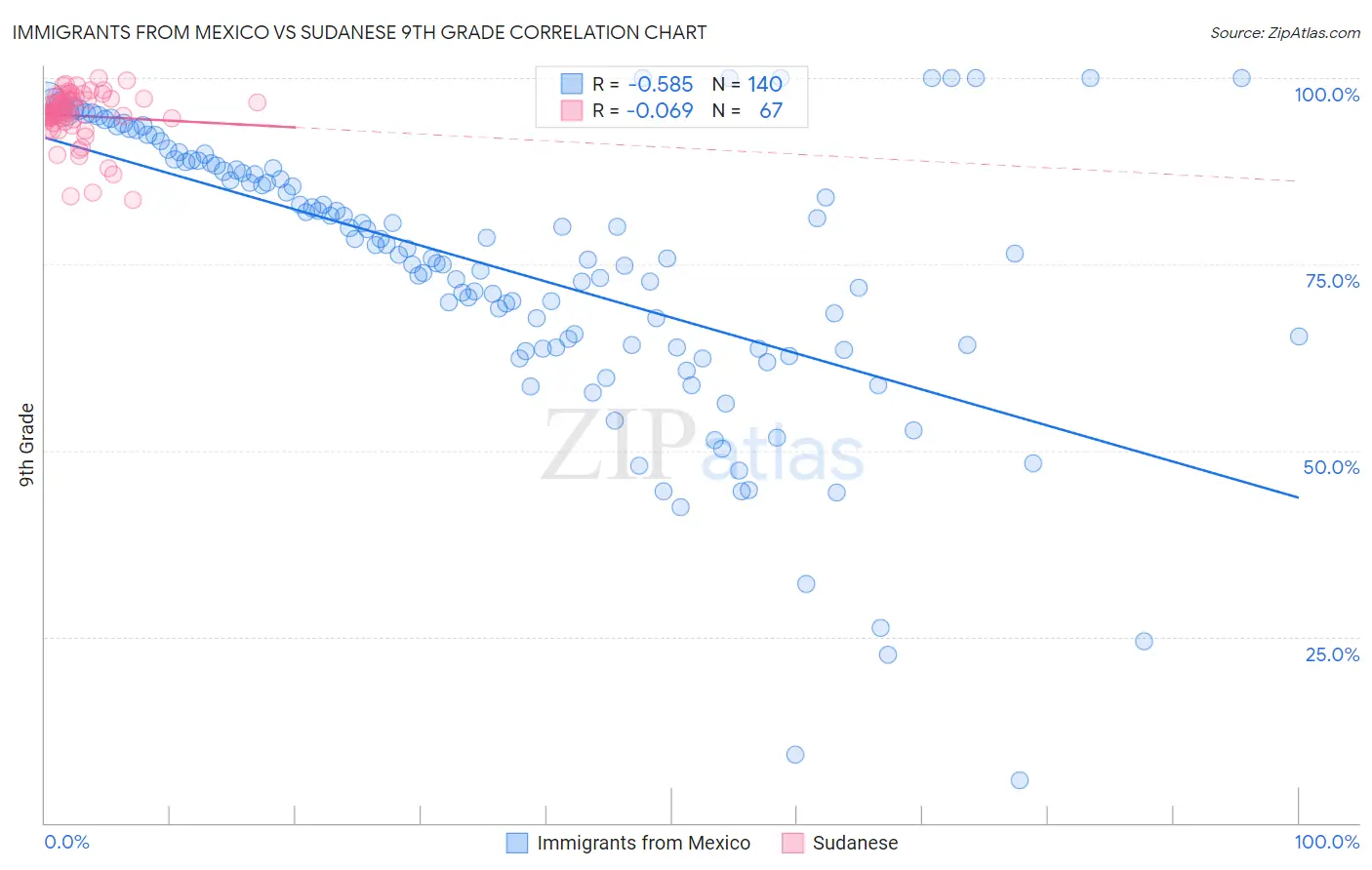Select the Immigrants from Mexico legend label
Screen dimensions: 1372x870
tap(643, 843)
